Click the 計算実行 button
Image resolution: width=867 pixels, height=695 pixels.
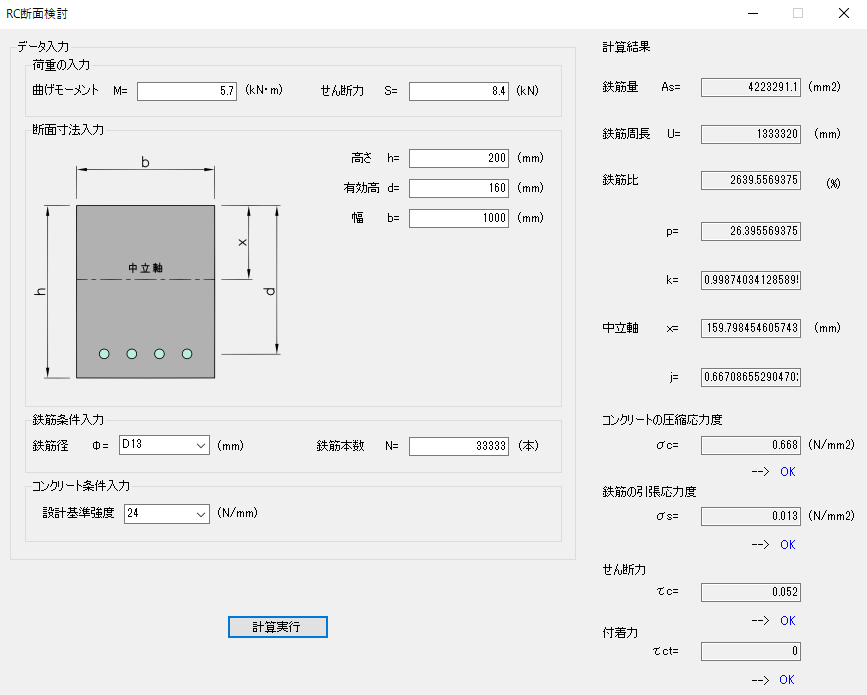point(277,627)
